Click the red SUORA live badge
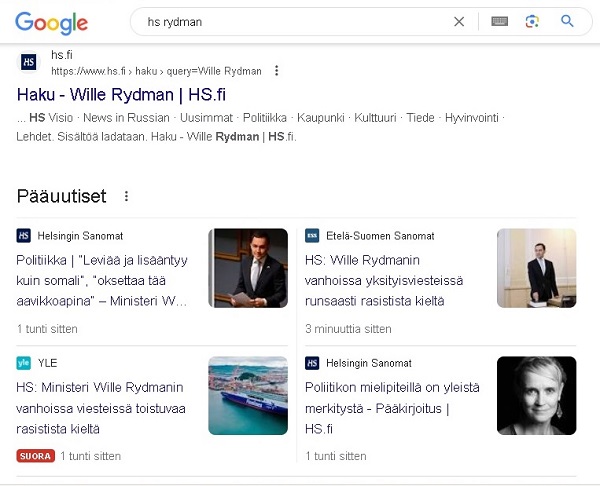Screen dimensions: 600x486 (35, 456)
